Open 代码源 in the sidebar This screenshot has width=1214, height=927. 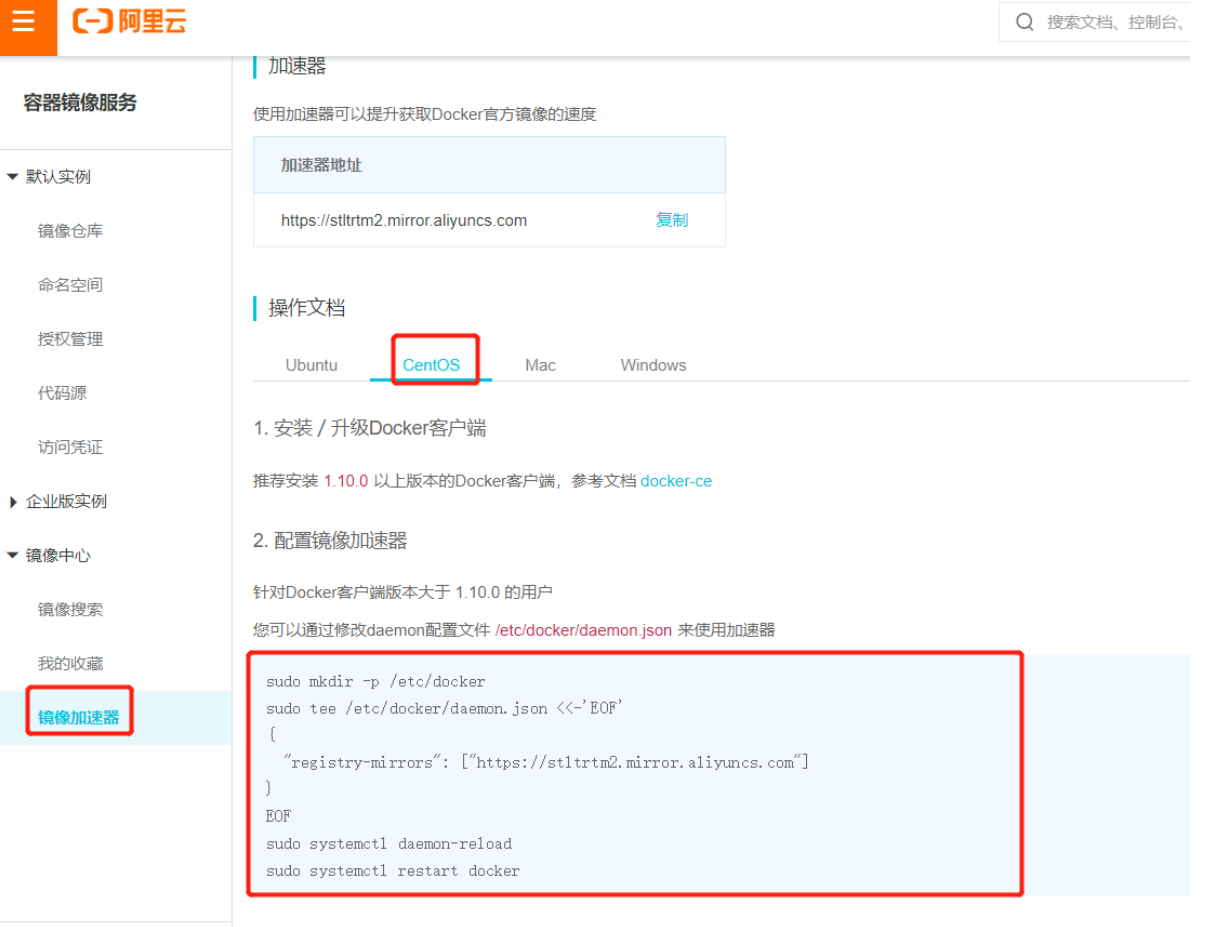pyautogui.click(x=62, y=393)
